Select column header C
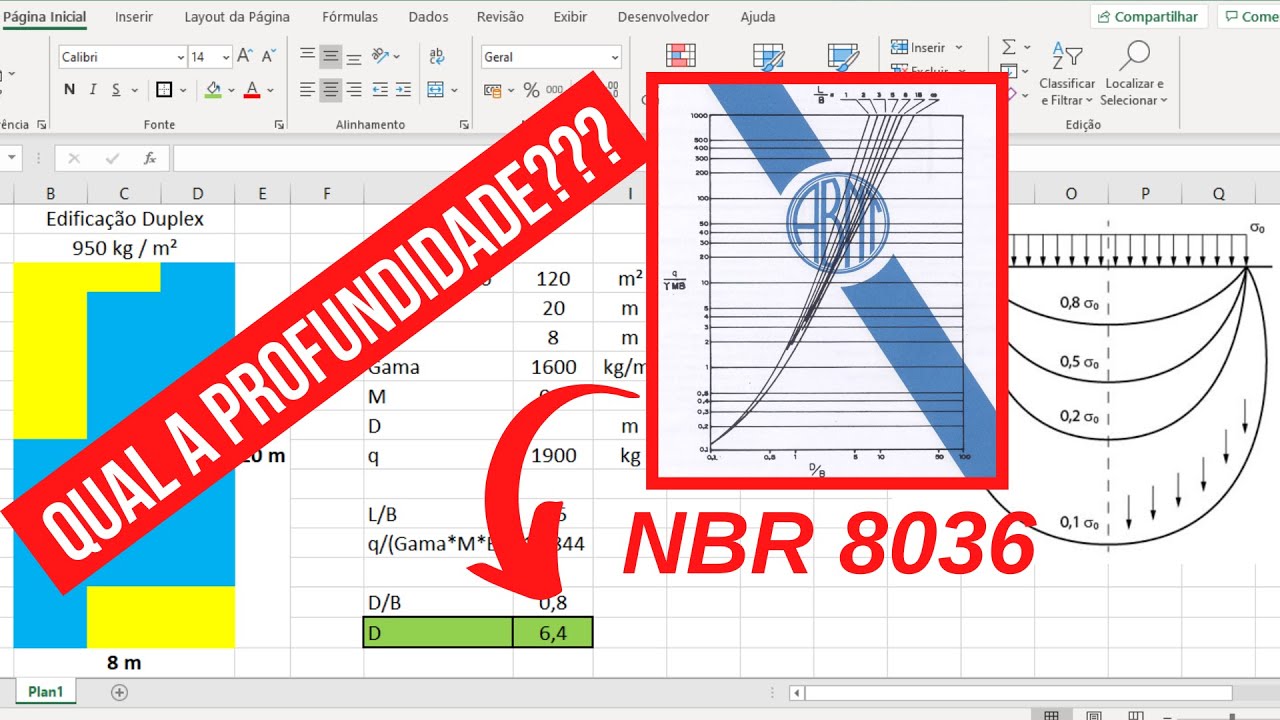 coord(124,193)
